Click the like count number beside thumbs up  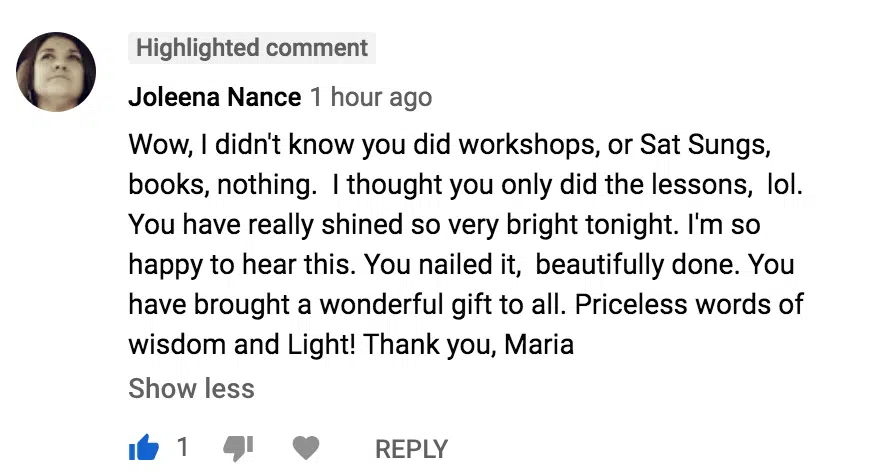pos(182,448)
